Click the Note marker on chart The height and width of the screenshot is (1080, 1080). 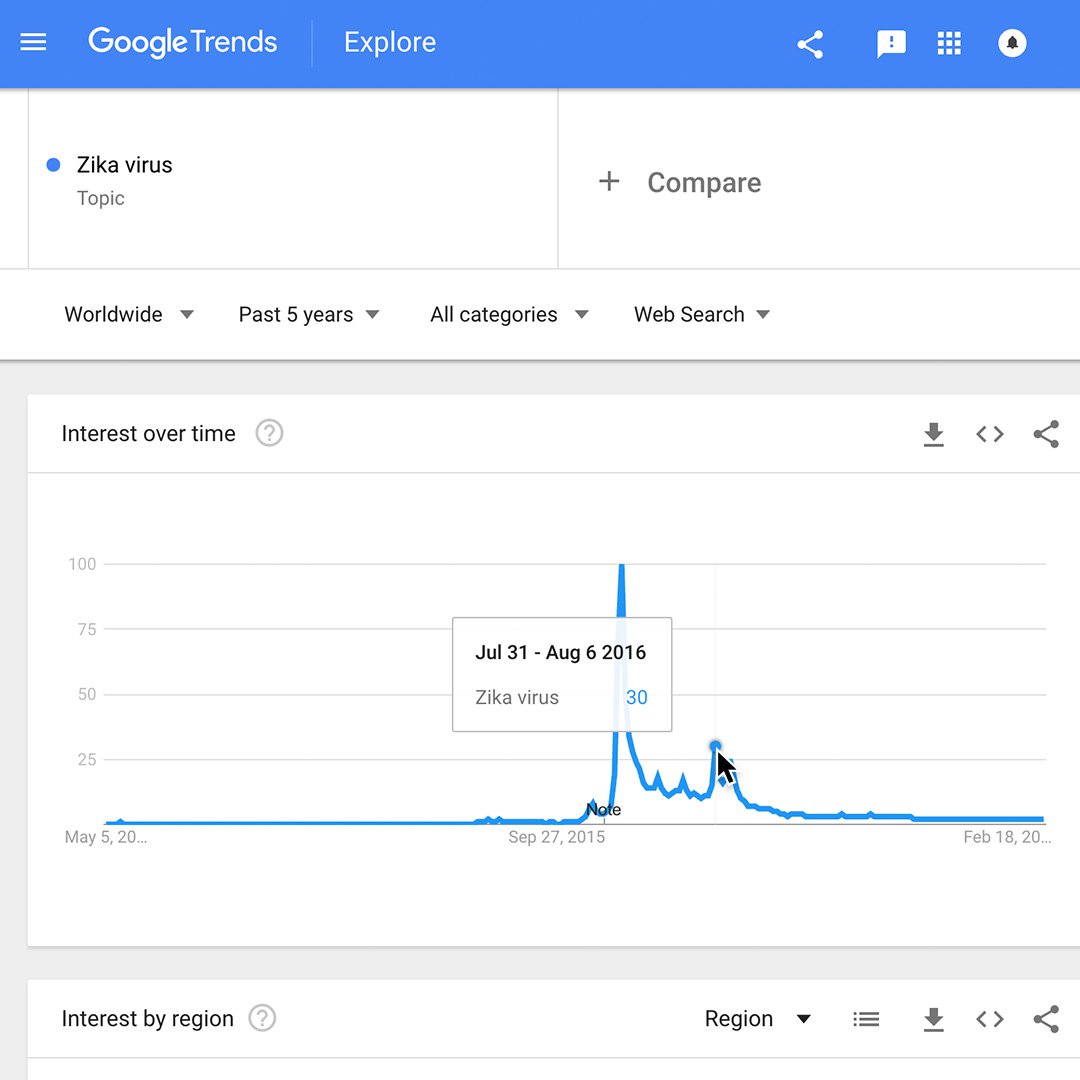point(603,810)
